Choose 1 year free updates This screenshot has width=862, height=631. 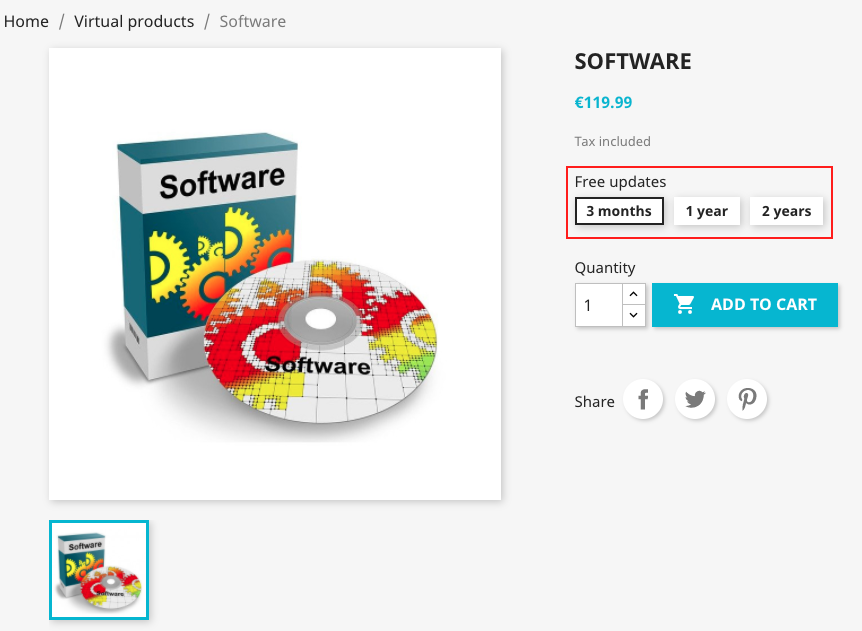pyautogui.click(x=707, y=211)
